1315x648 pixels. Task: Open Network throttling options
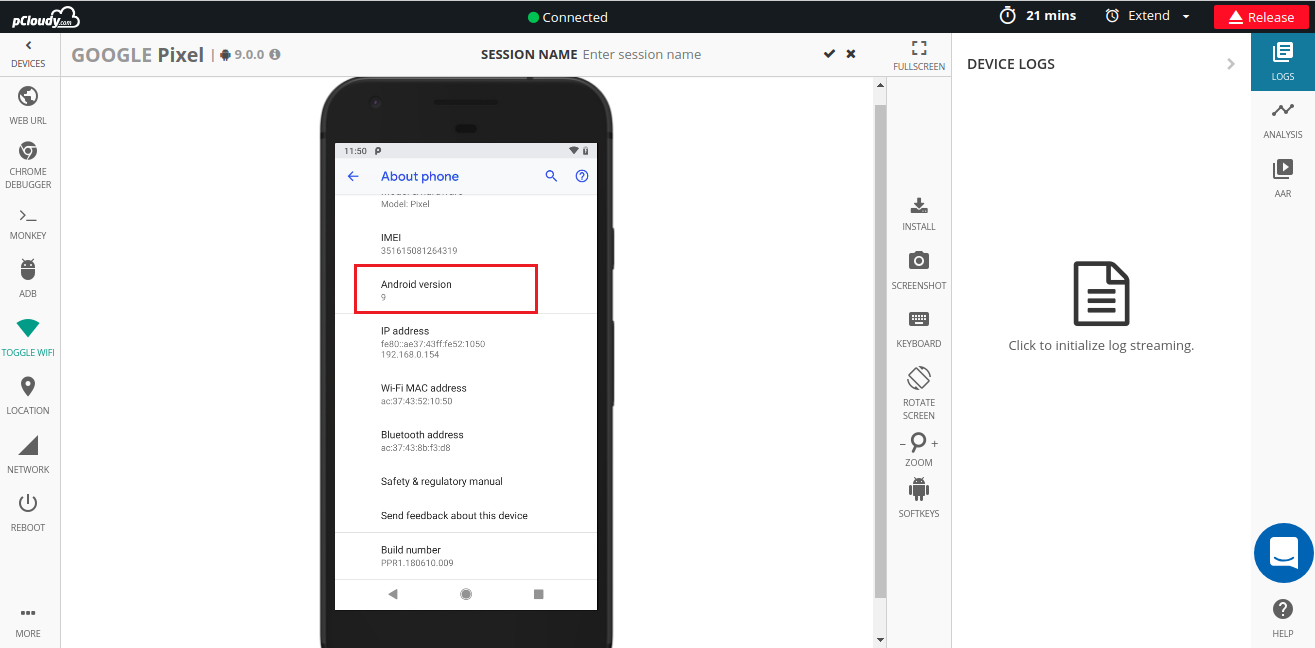click(x=28, y=454)
